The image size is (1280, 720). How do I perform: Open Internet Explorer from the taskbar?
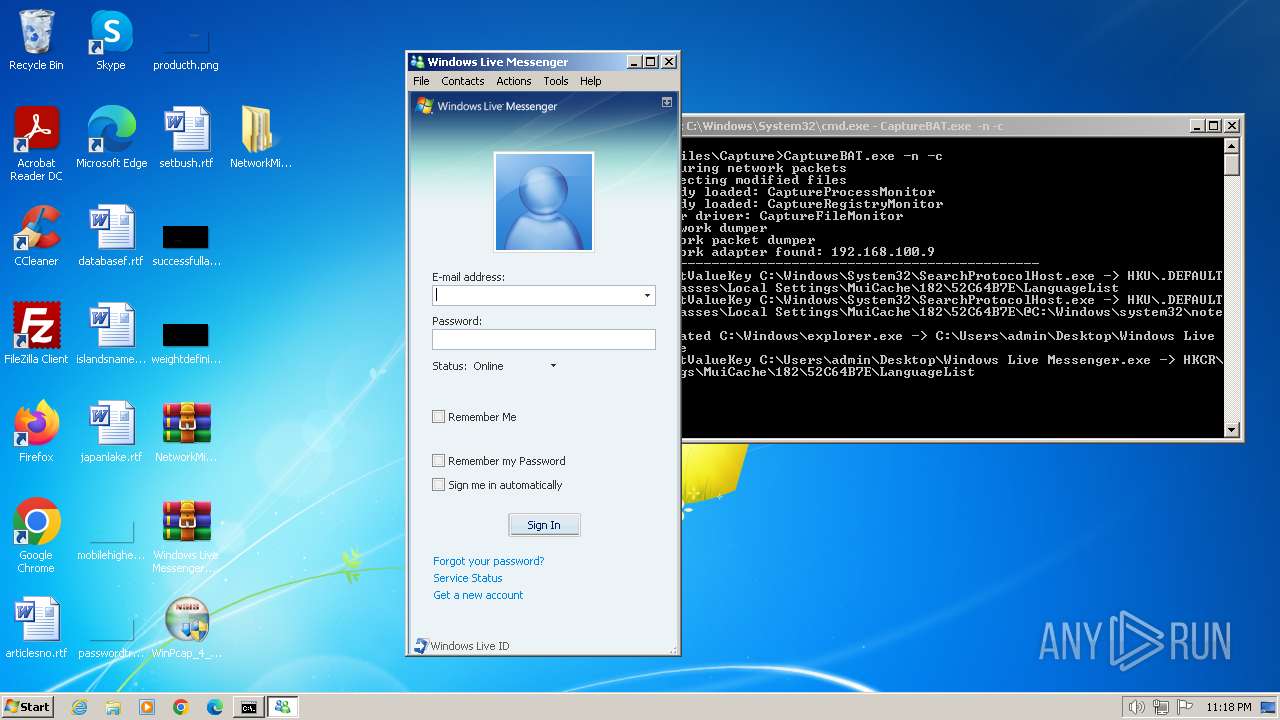pyautogui.click(x=79, y=707)
